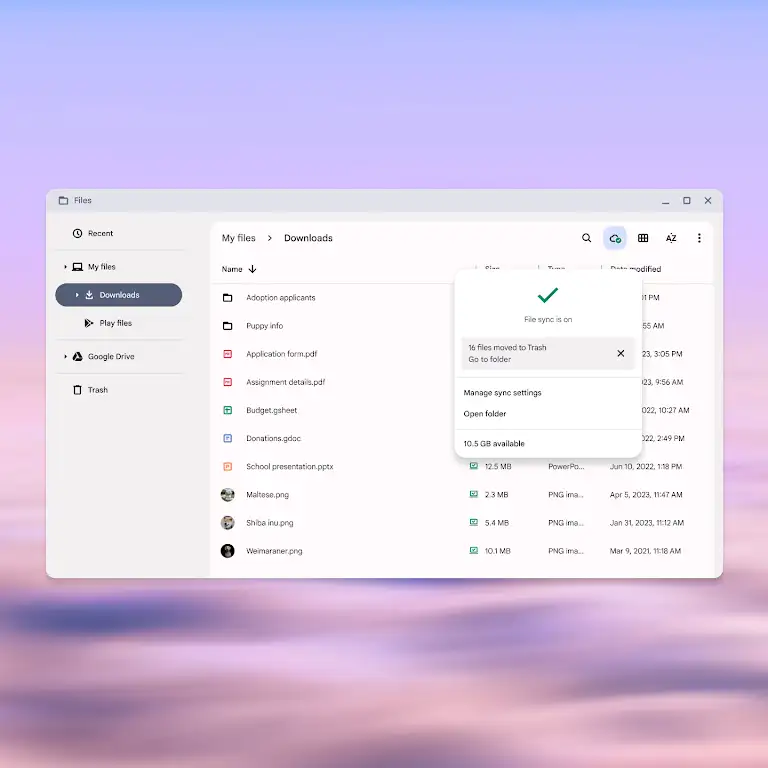Open the three-dot more menu
The width and height of the screenshot is (768, 768).
[x=699, y=238]
